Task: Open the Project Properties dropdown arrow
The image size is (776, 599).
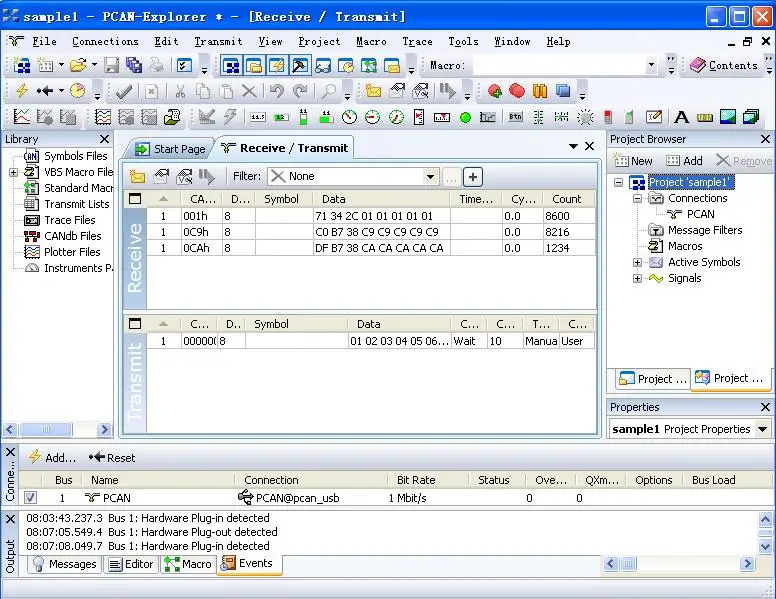Action: (763, 429)
